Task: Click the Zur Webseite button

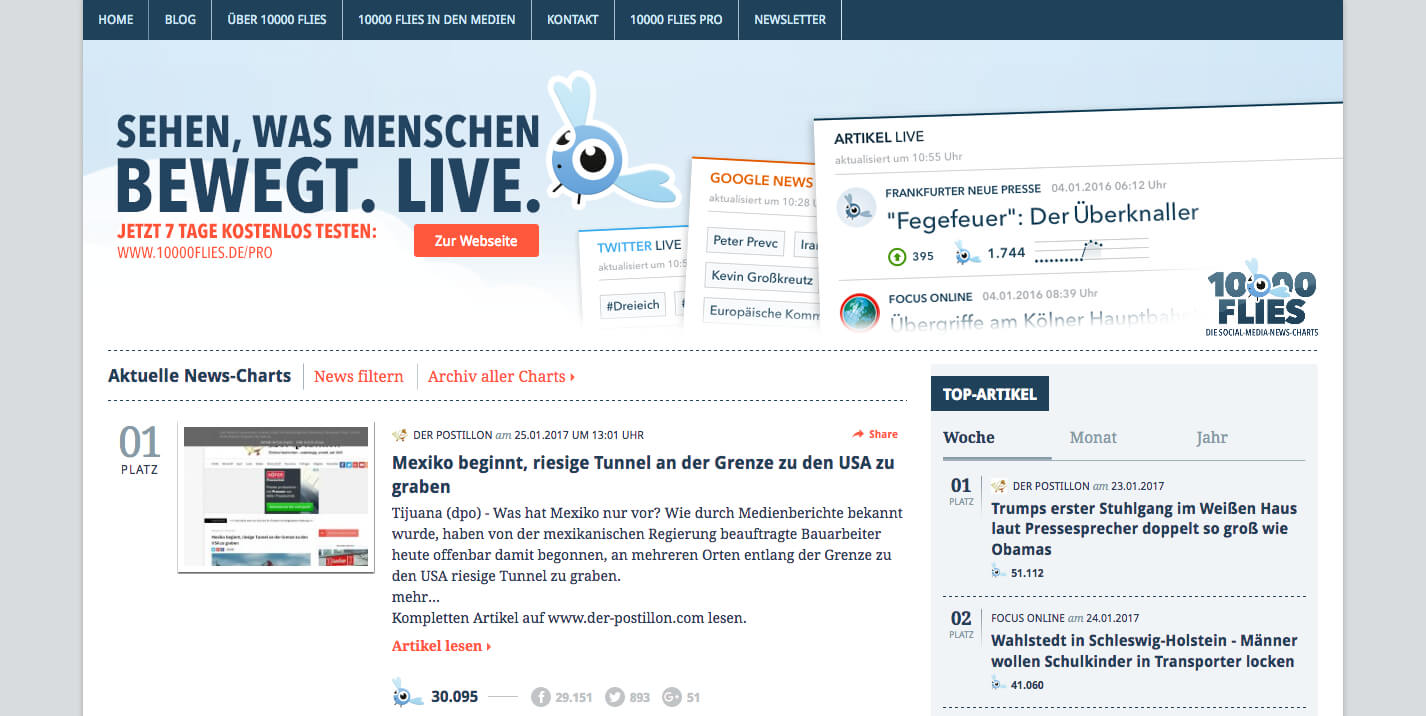Action: [x=476, y=241]
